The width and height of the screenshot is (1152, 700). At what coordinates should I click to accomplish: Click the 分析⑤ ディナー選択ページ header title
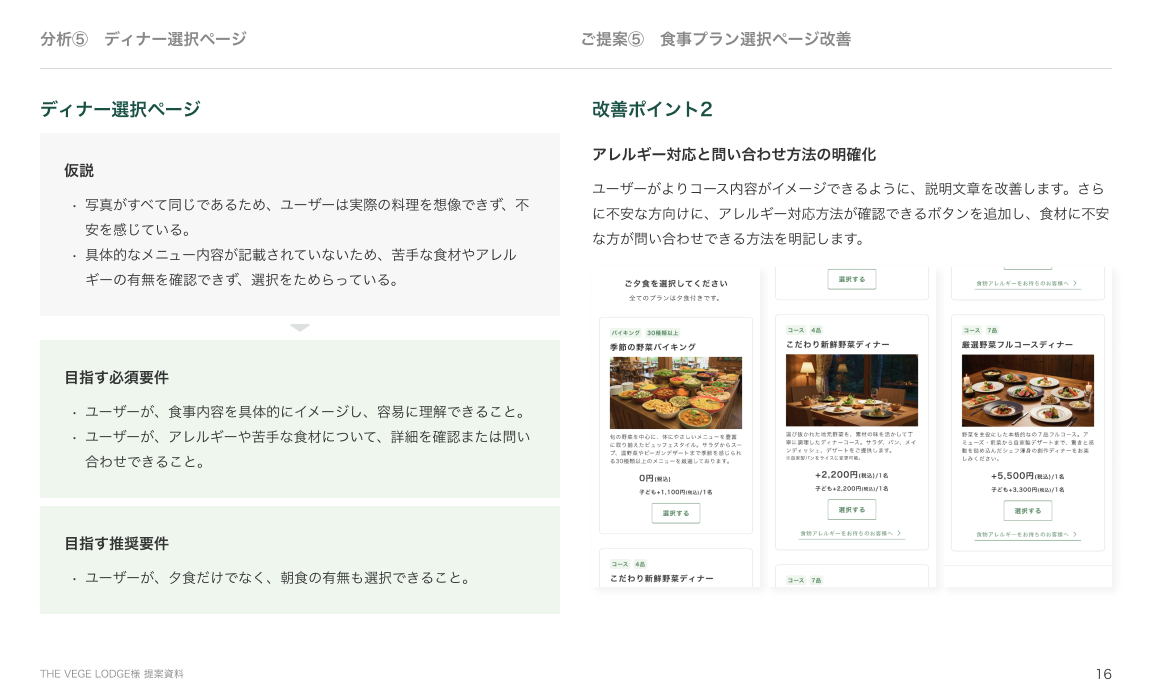pyautogui.click(x=143, y=39)
